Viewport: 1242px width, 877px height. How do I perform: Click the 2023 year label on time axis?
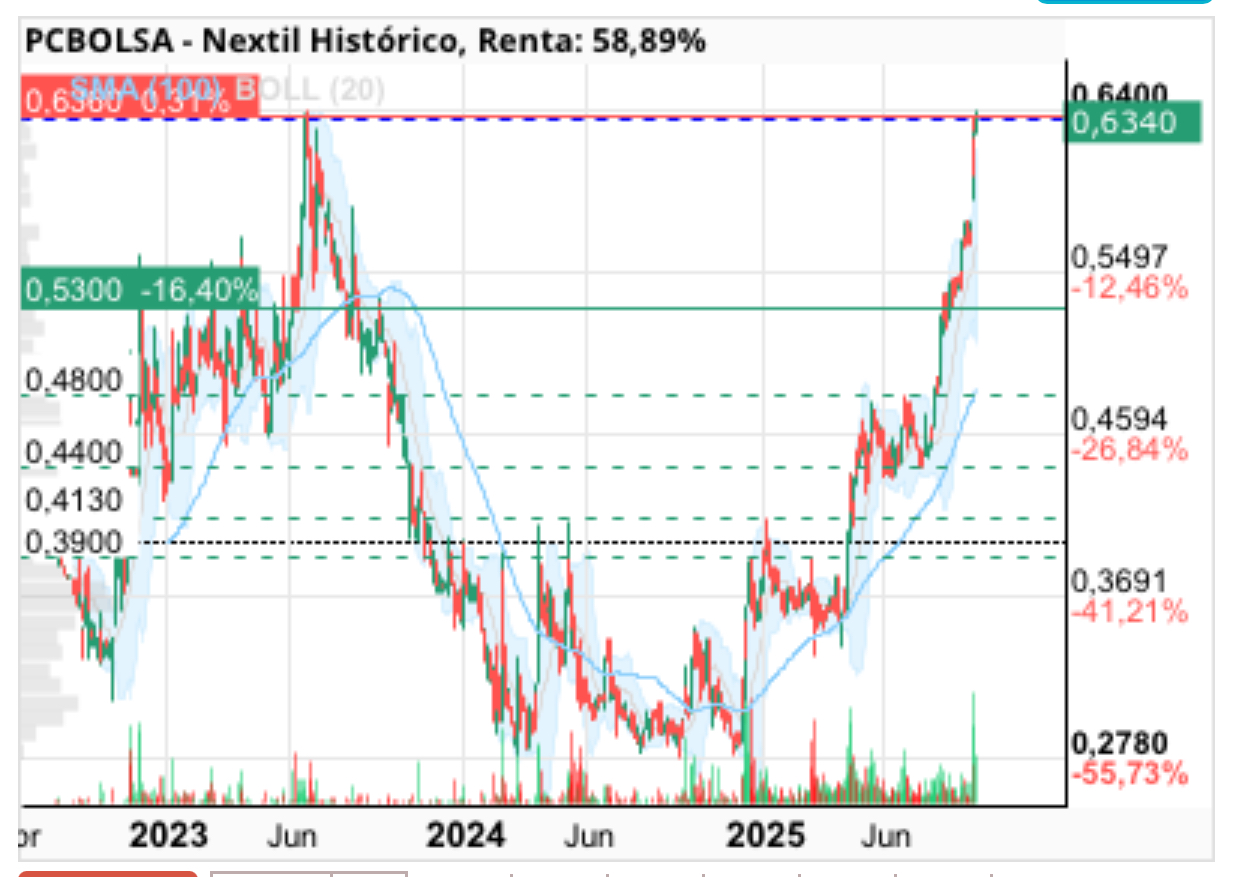coord(169,834)
